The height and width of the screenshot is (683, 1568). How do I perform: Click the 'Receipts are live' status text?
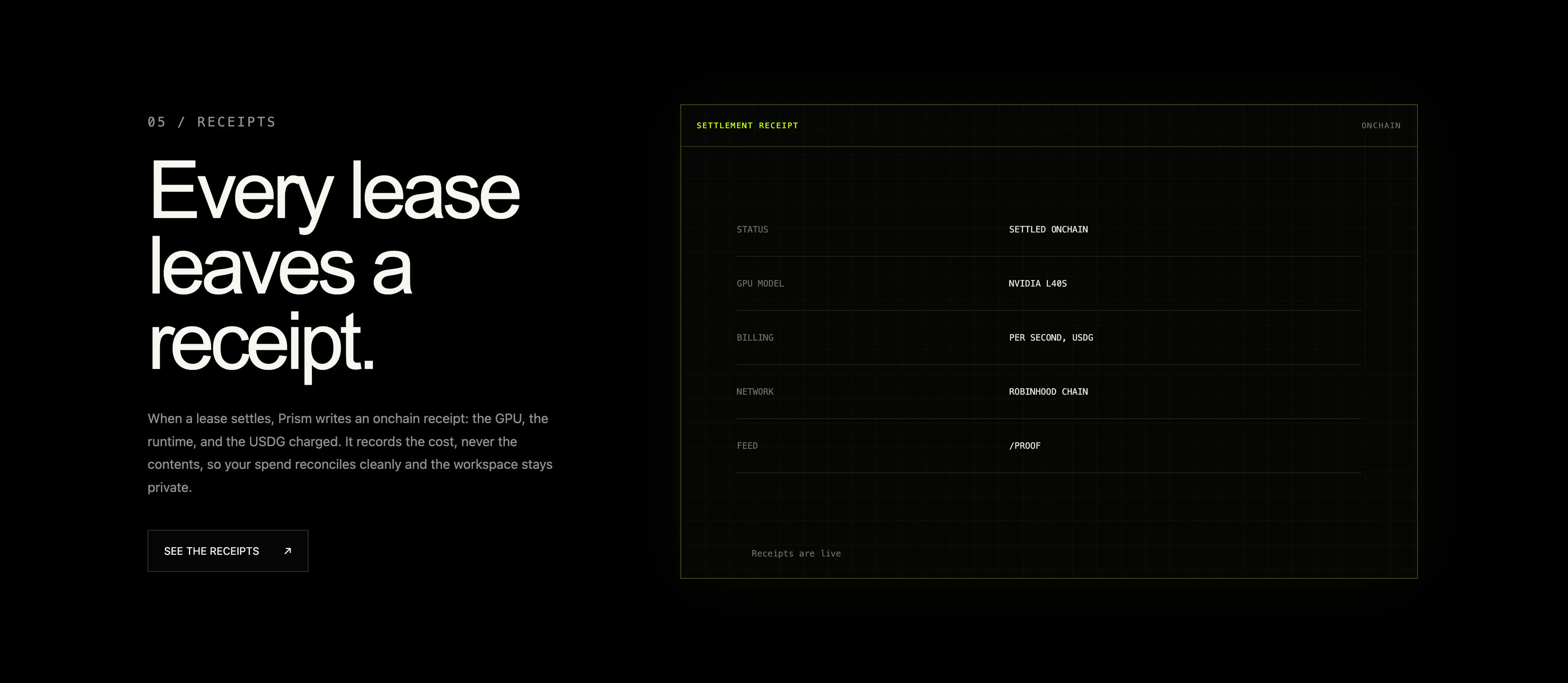[796, 553]
